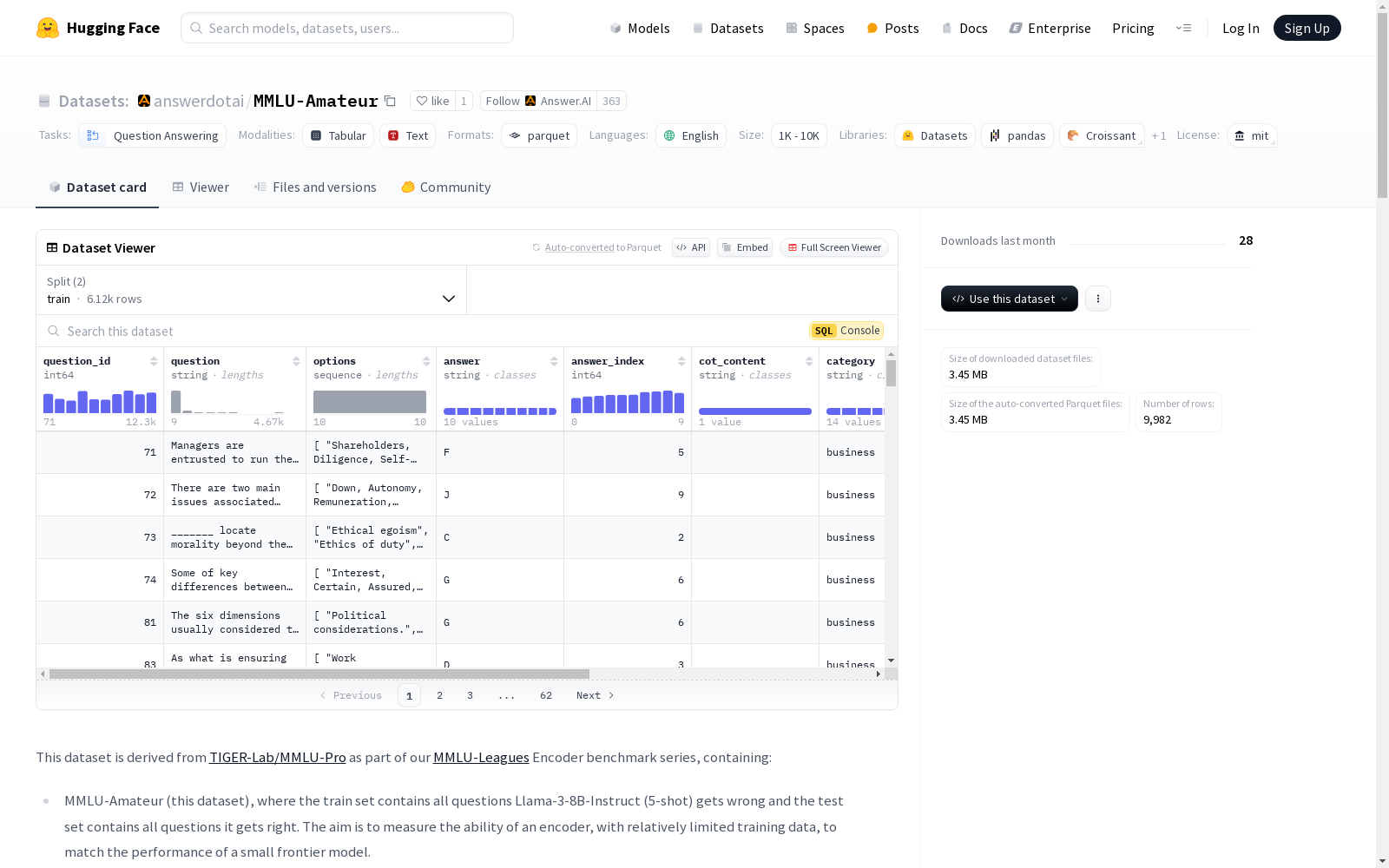Image resolution: width=1389 pixels, height=868 pixels.
Task: Sort the answer_index column
Action: tap(681, 361)
